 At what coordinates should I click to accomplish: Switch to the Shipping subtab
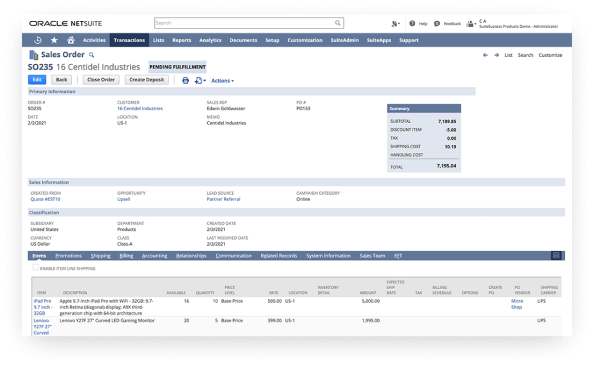(x=101, y=256)
